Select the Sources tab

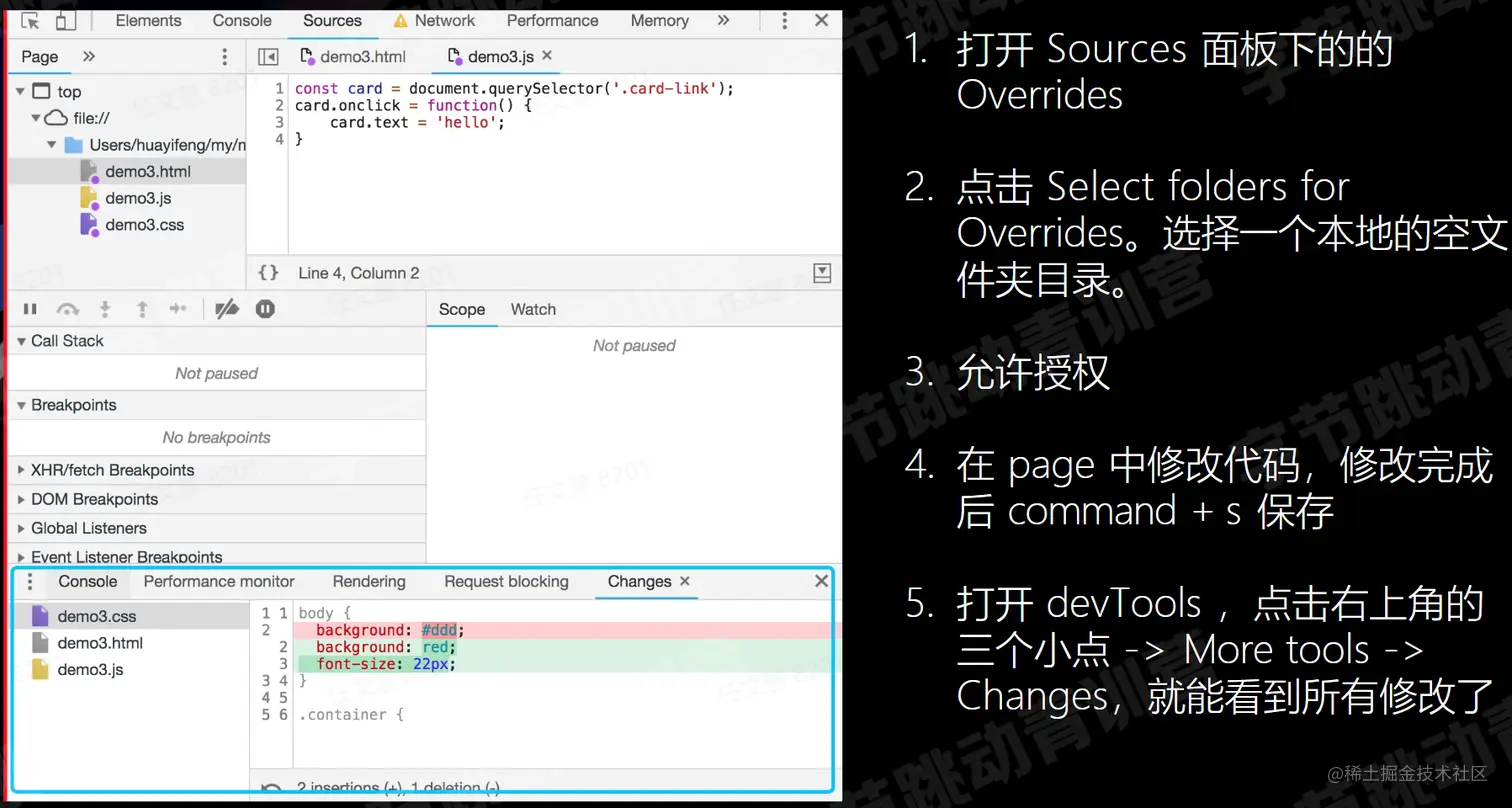[x=332, y=21]
